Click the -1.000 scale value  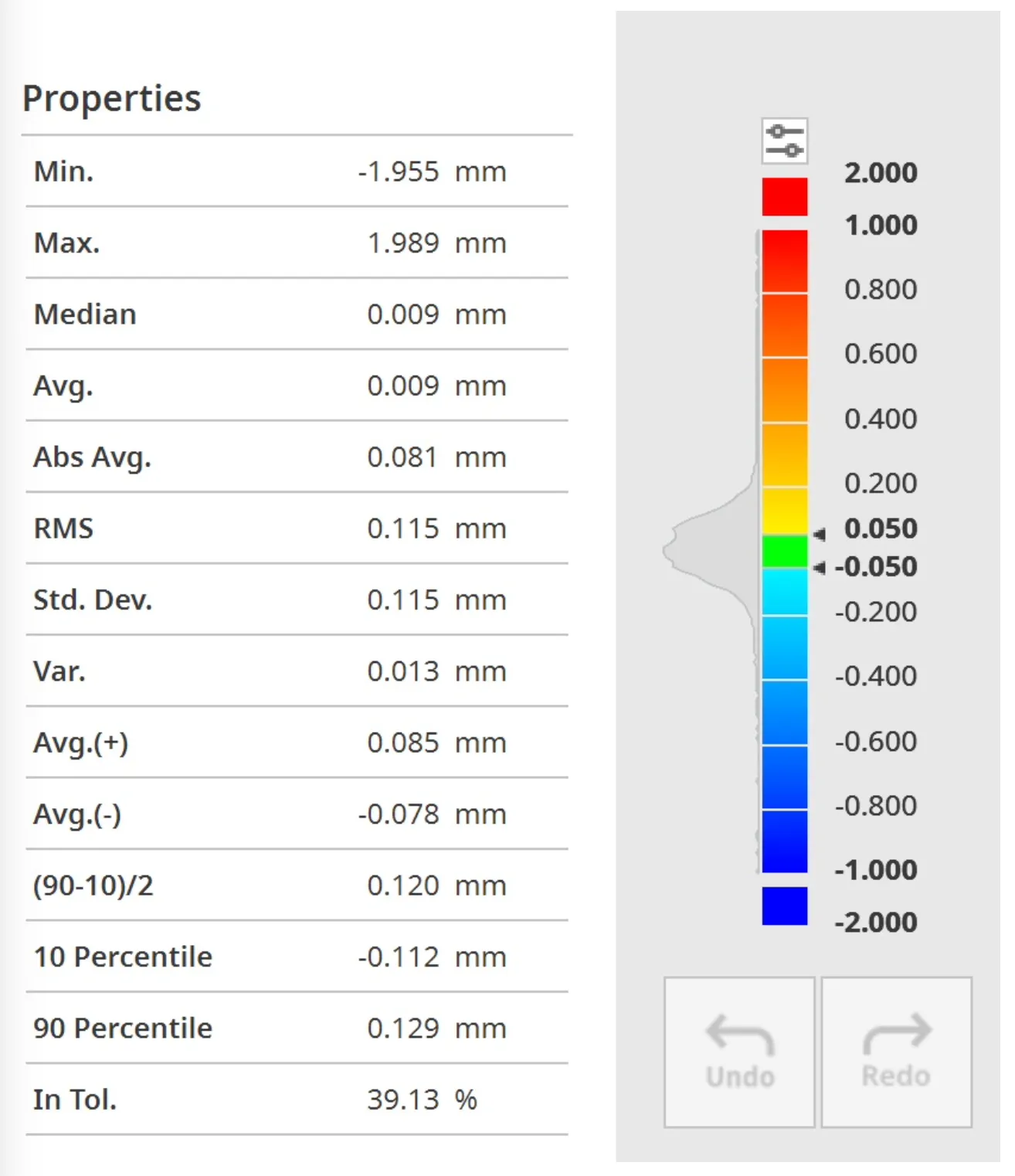pyautogui.click(x=876, y=870)
